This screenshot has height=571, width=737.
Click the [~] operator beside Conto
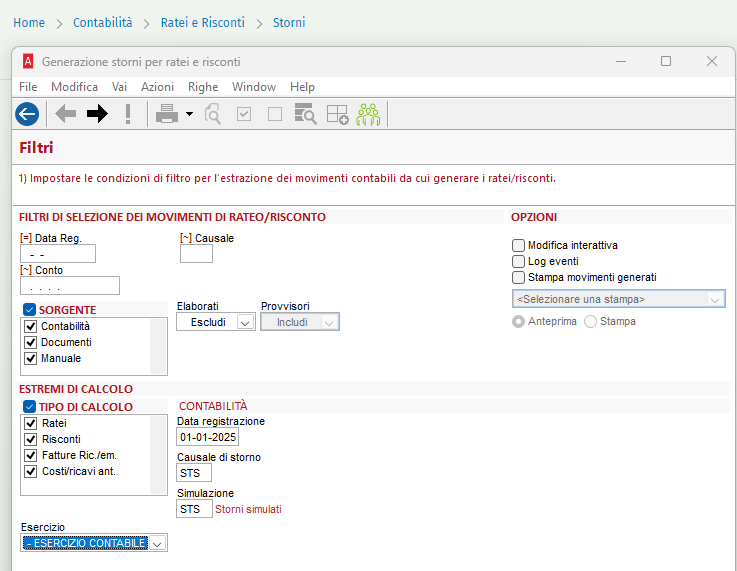(25, 270)
